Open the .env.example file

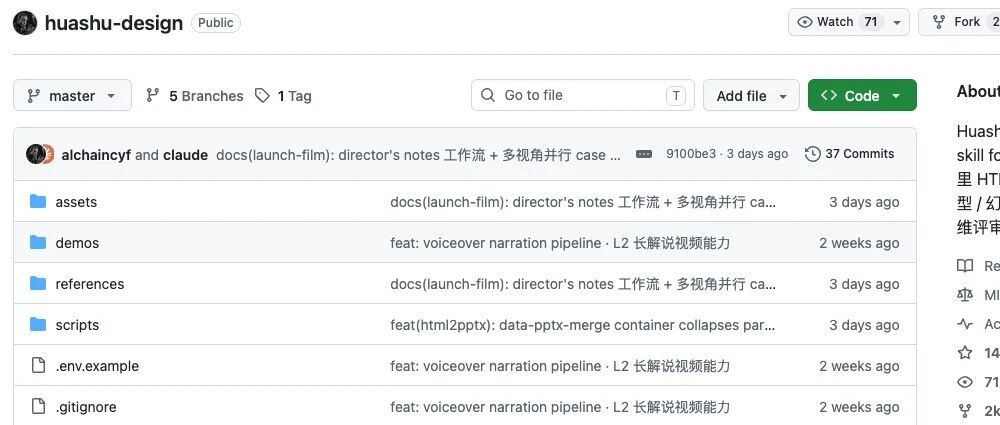coord(97,366)
